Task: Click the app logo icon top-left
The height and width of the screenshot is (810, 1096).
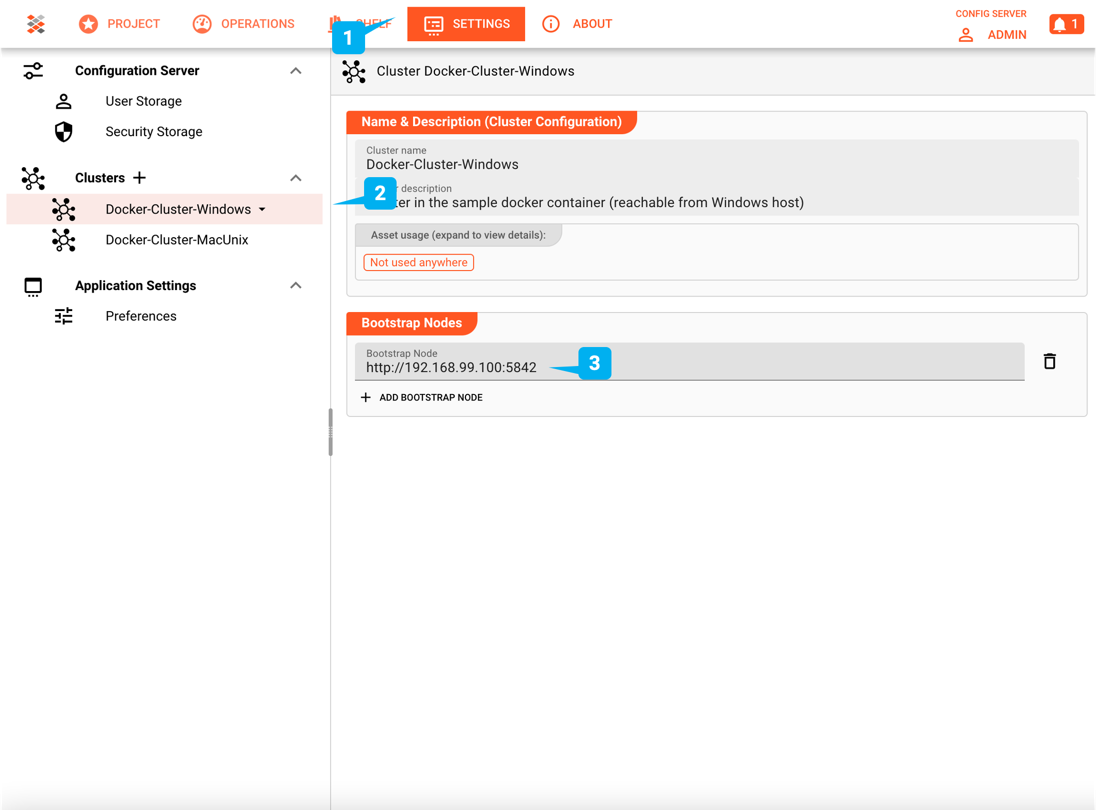Action: (x=36, y=23)
